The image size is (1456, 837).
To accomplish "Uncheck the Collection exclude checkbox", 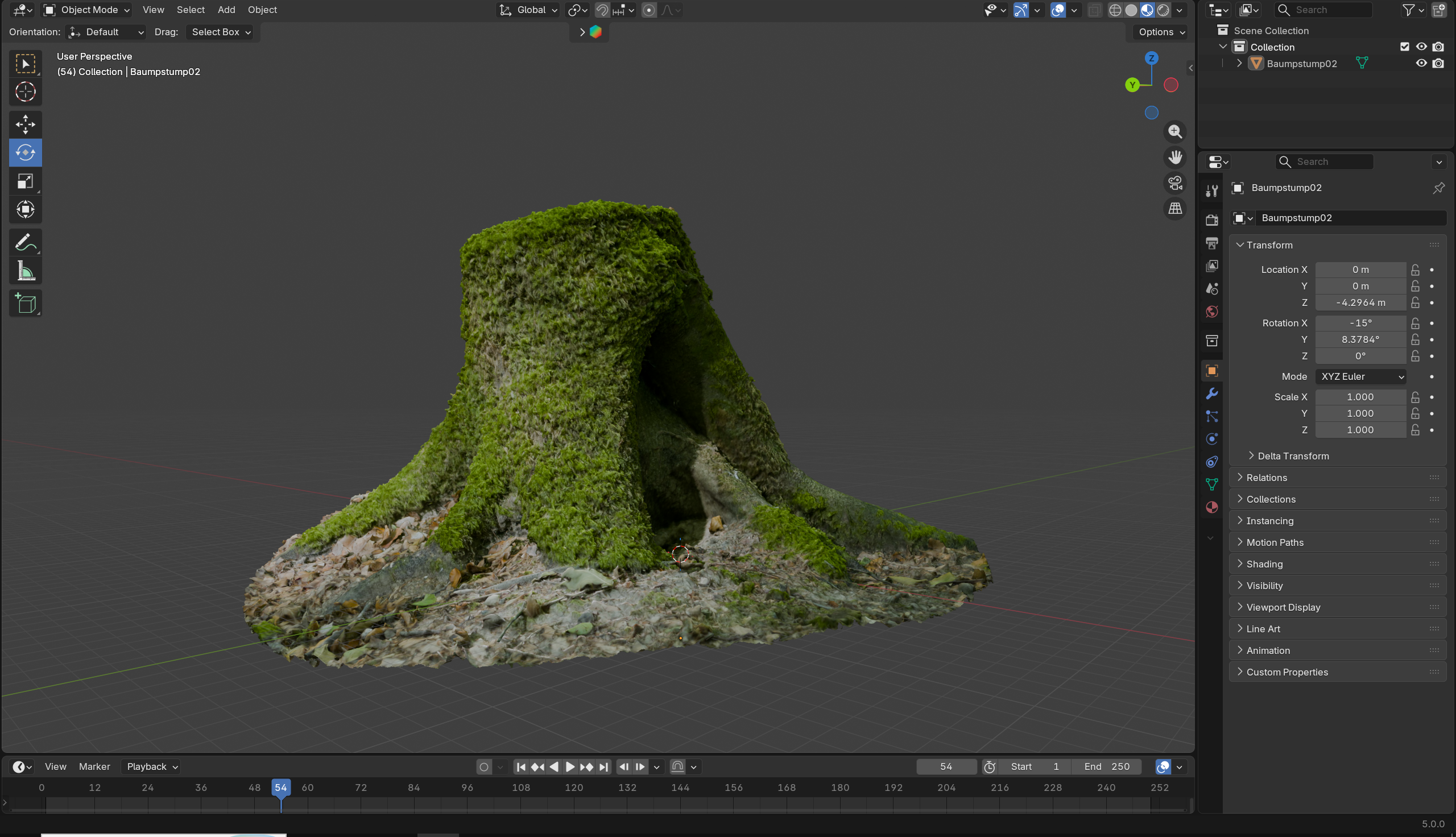I will click(x=1404, y=47).
